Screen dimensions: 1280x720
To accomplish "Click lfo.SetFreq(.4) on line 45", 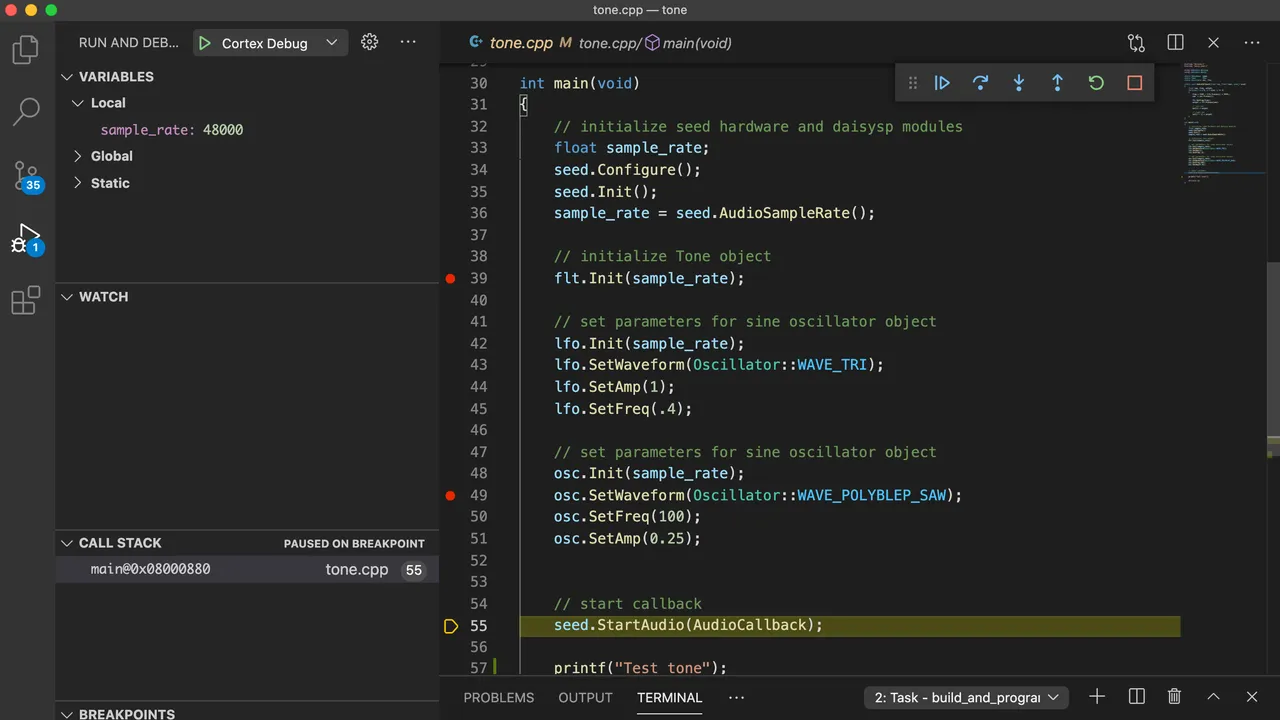I will tap(623, 409).
